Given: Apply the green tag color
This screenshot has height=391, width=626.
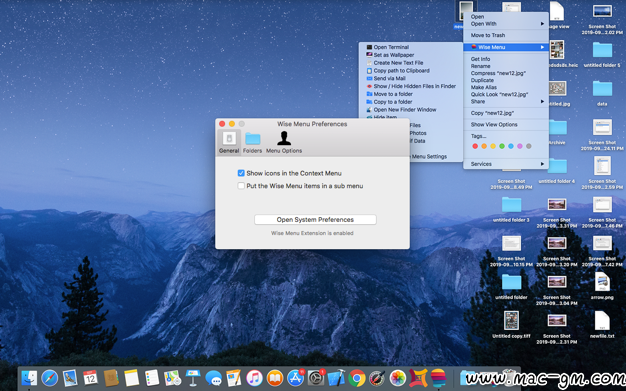Looking at the screenshot, I should pos(502,146).
